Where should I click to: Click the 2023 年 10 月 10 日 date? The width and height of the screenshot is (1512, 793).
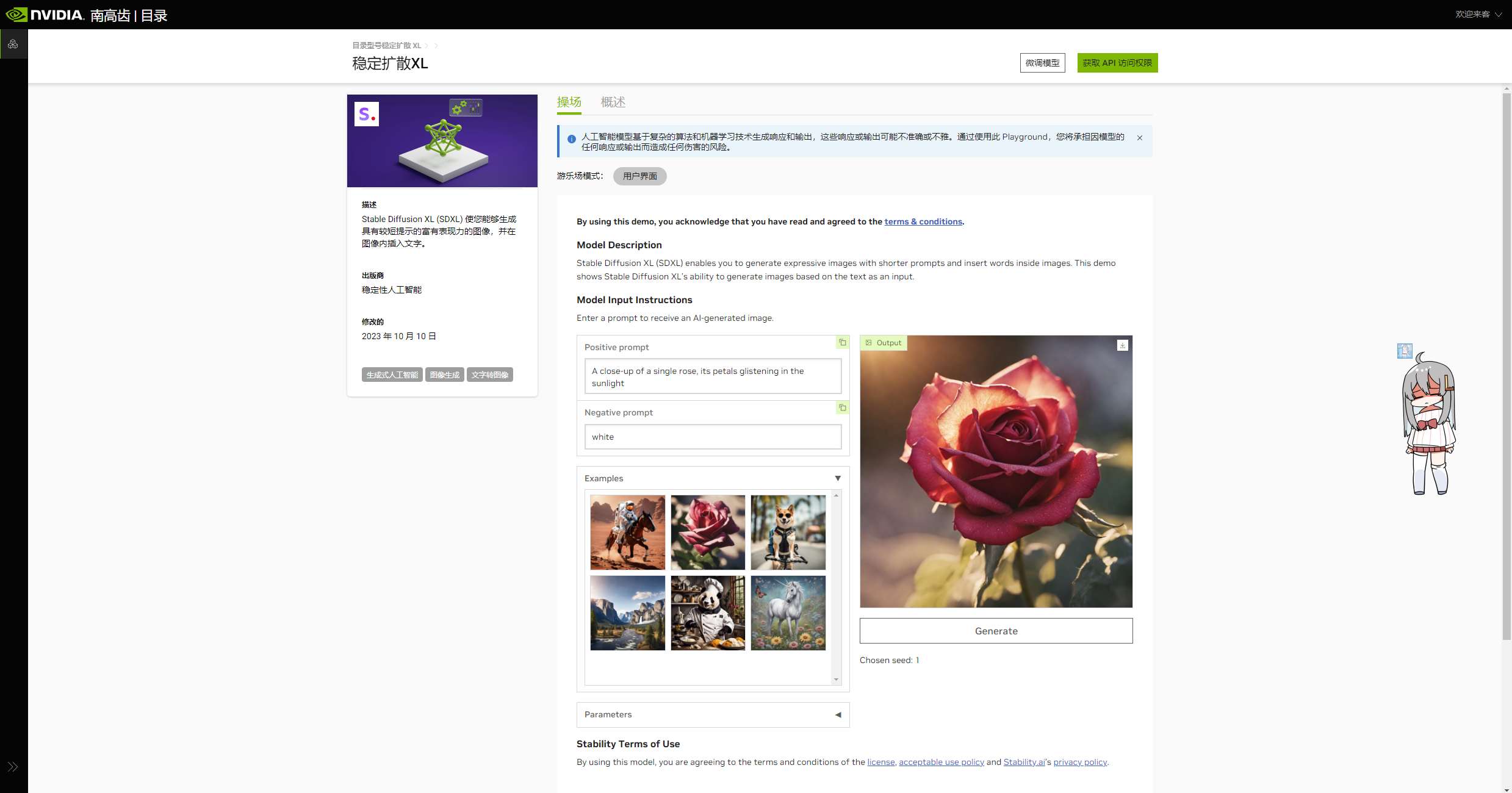398,336
